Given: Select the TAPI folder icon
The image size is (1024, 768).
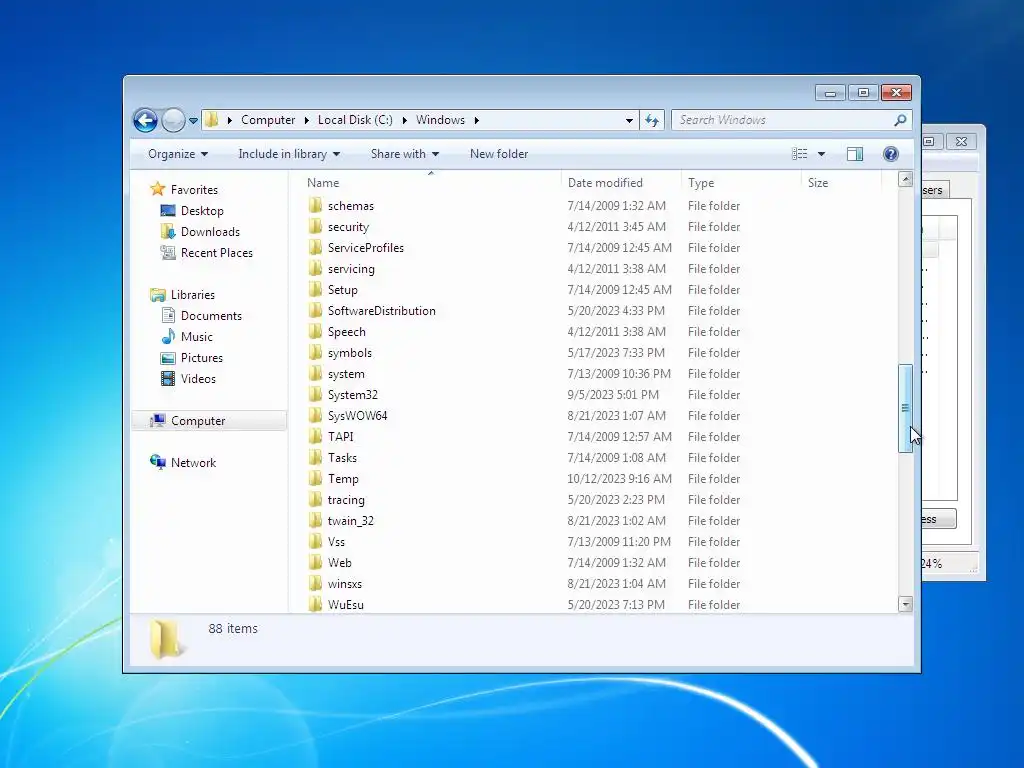Looking at the screenshot, I should coord(315,436).
